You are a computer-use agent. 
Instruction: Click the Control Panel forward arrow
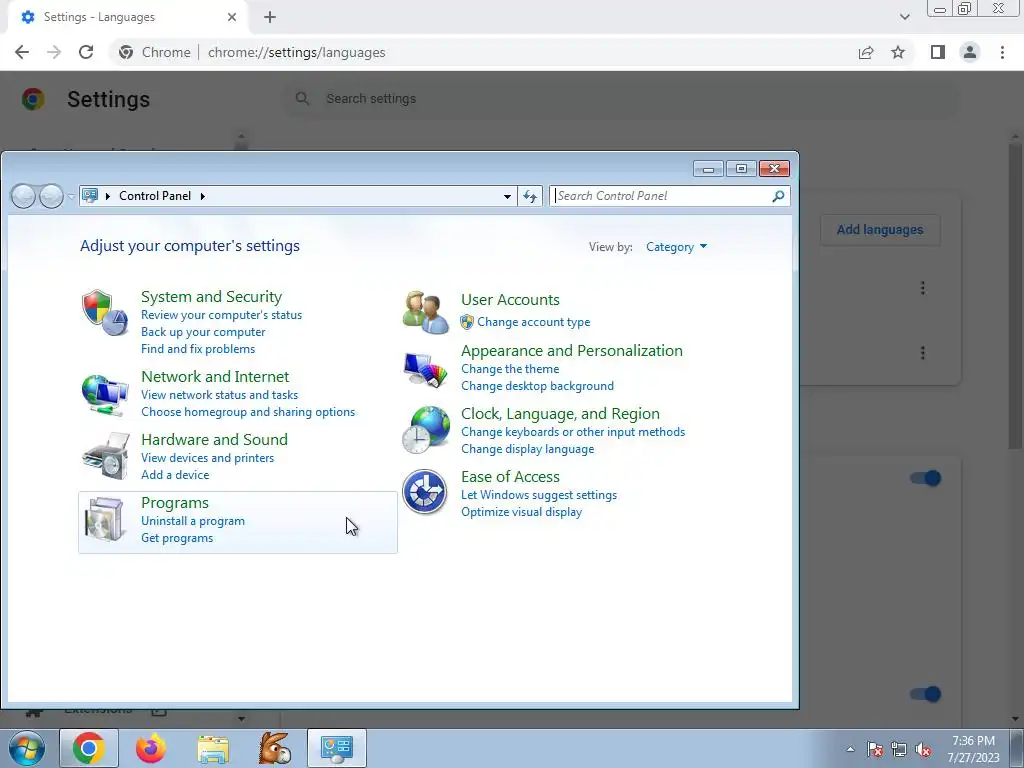51,196
